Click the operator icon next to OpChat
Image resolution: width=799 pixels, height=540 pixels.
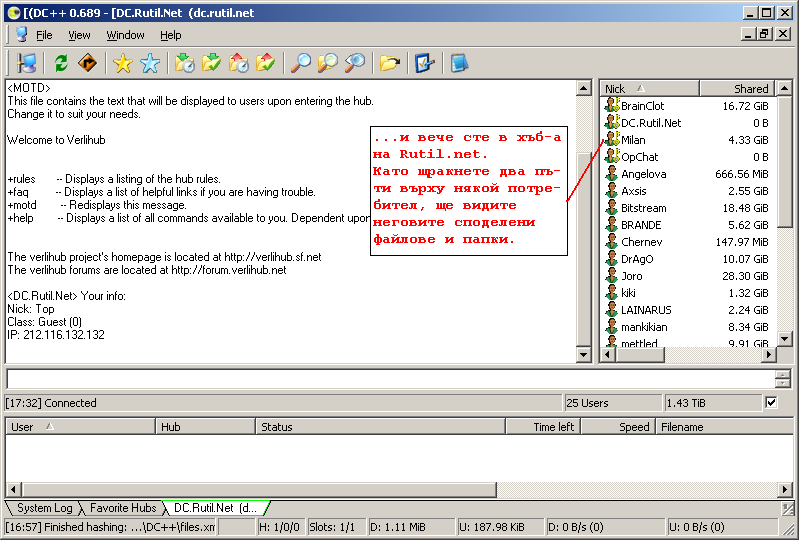(x=611, y=156)
